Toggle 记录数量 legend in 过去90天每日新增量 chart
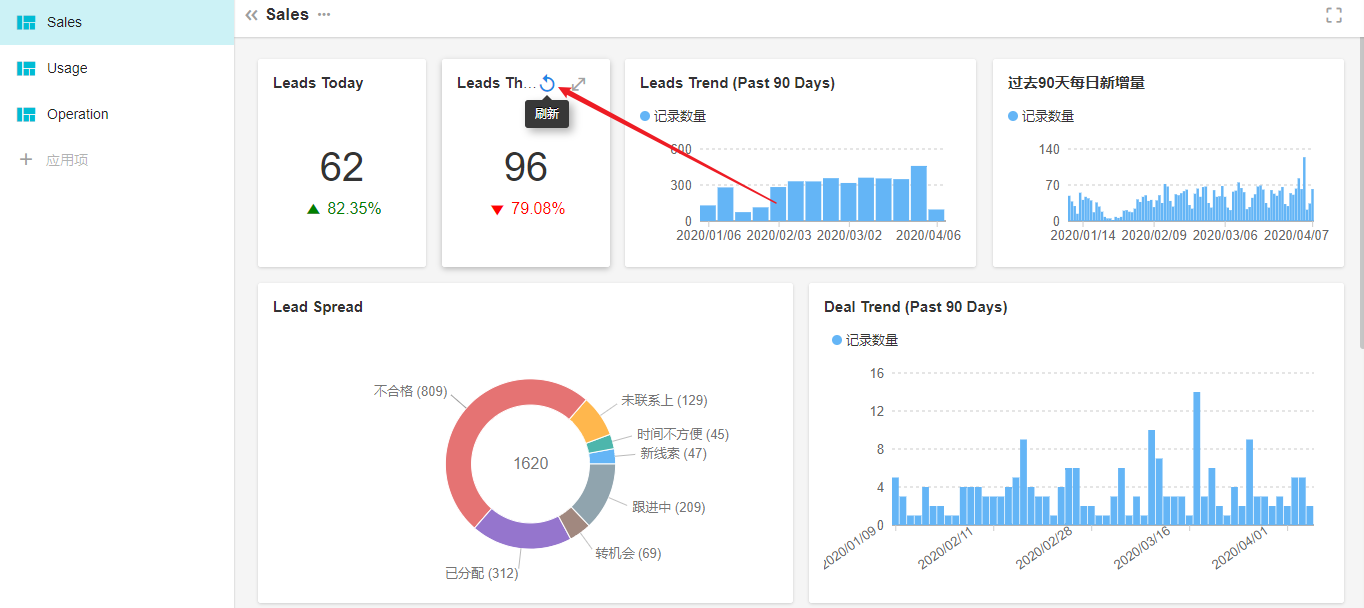 tap(1041, 116)
